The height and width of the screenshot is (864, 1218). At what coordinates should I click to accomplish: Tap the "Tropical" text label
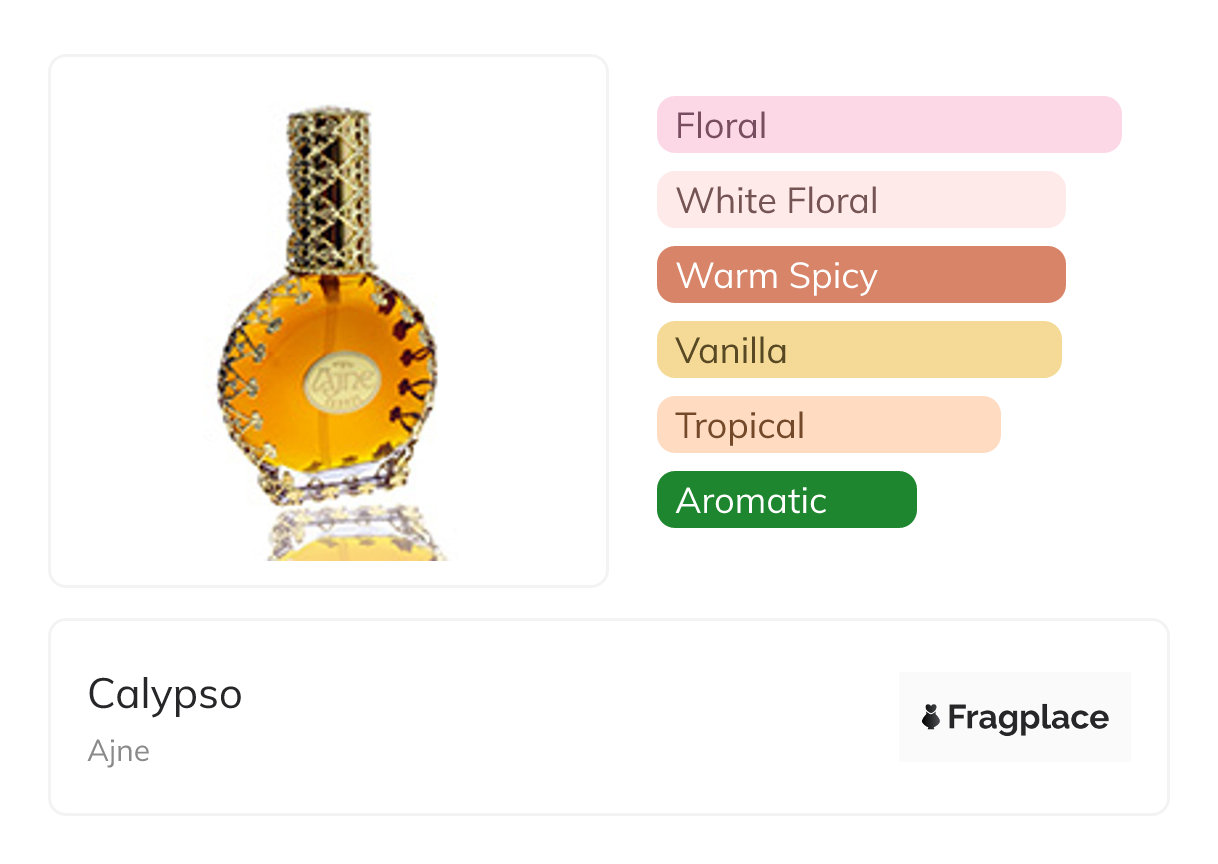pyautogui.click(x=740, y=425)
